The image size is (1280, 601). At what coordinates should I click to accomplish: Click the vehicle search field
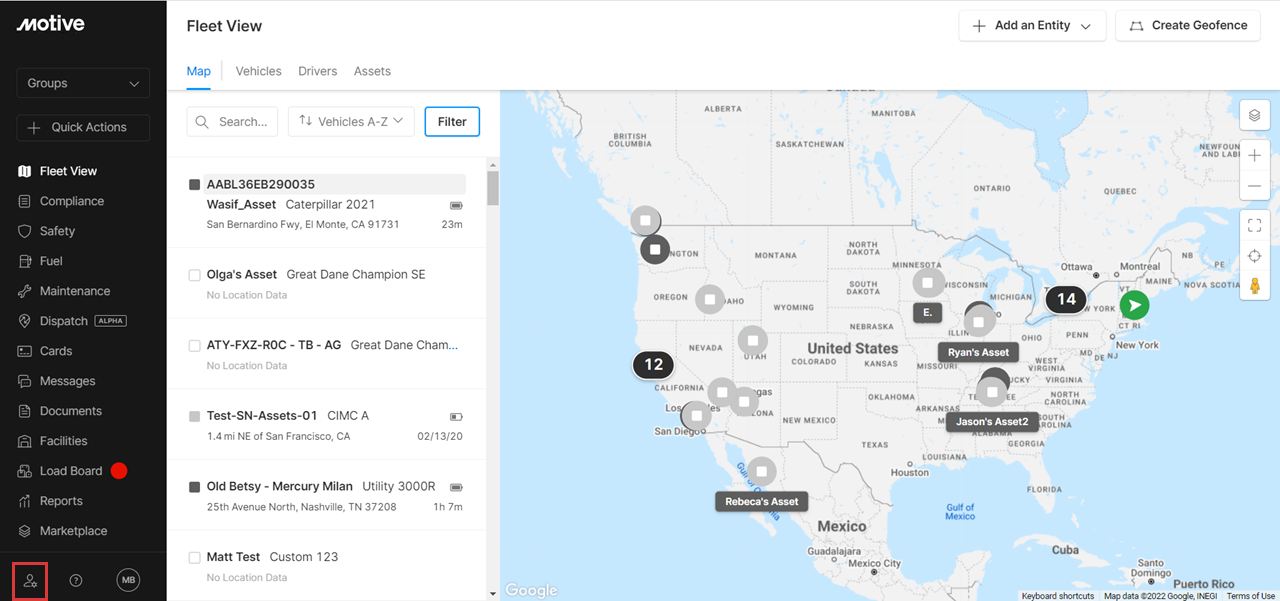pos(233,122)
